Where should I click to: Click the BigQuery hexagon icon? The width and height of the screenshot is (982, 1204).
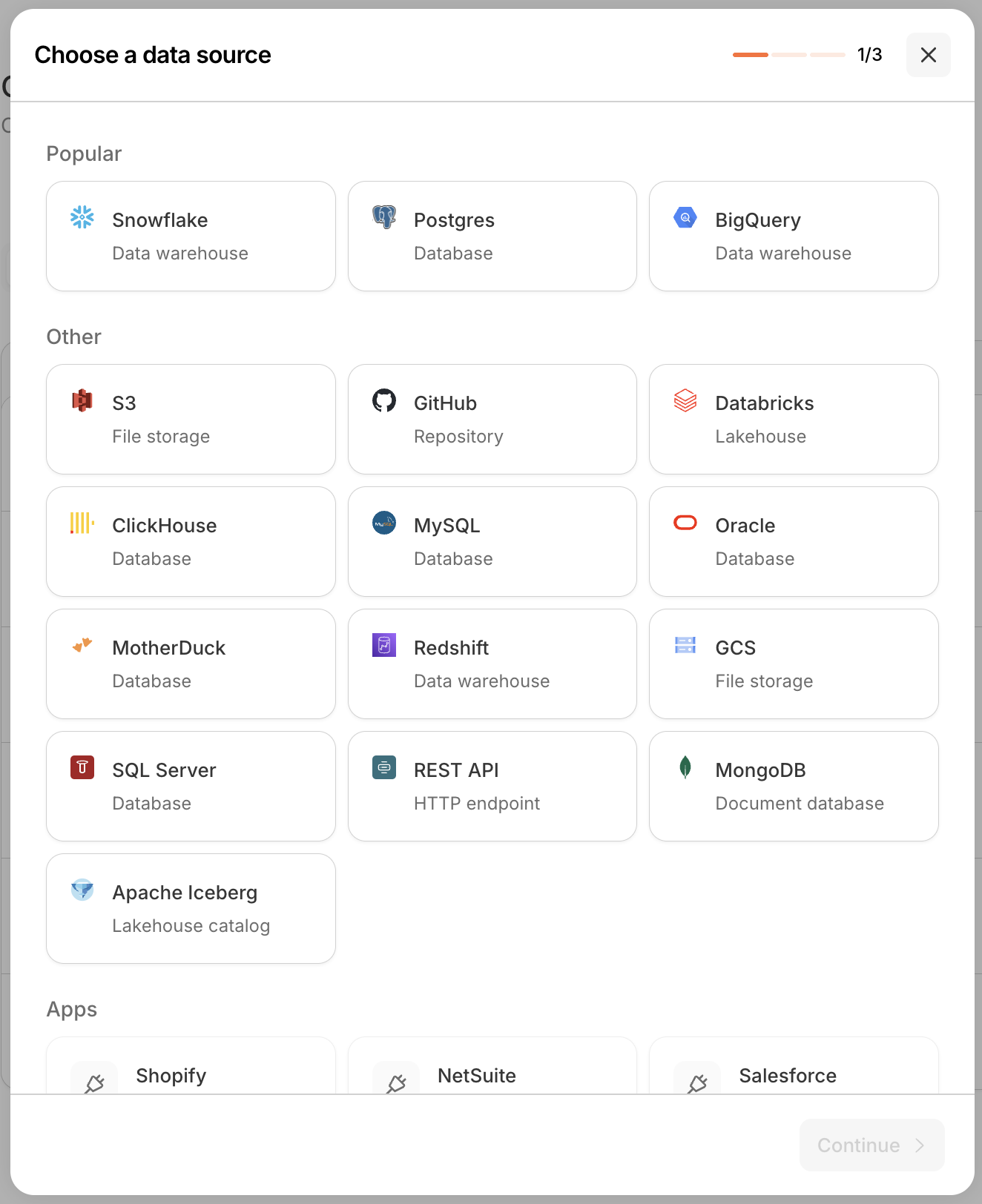(x=685, y=217)
